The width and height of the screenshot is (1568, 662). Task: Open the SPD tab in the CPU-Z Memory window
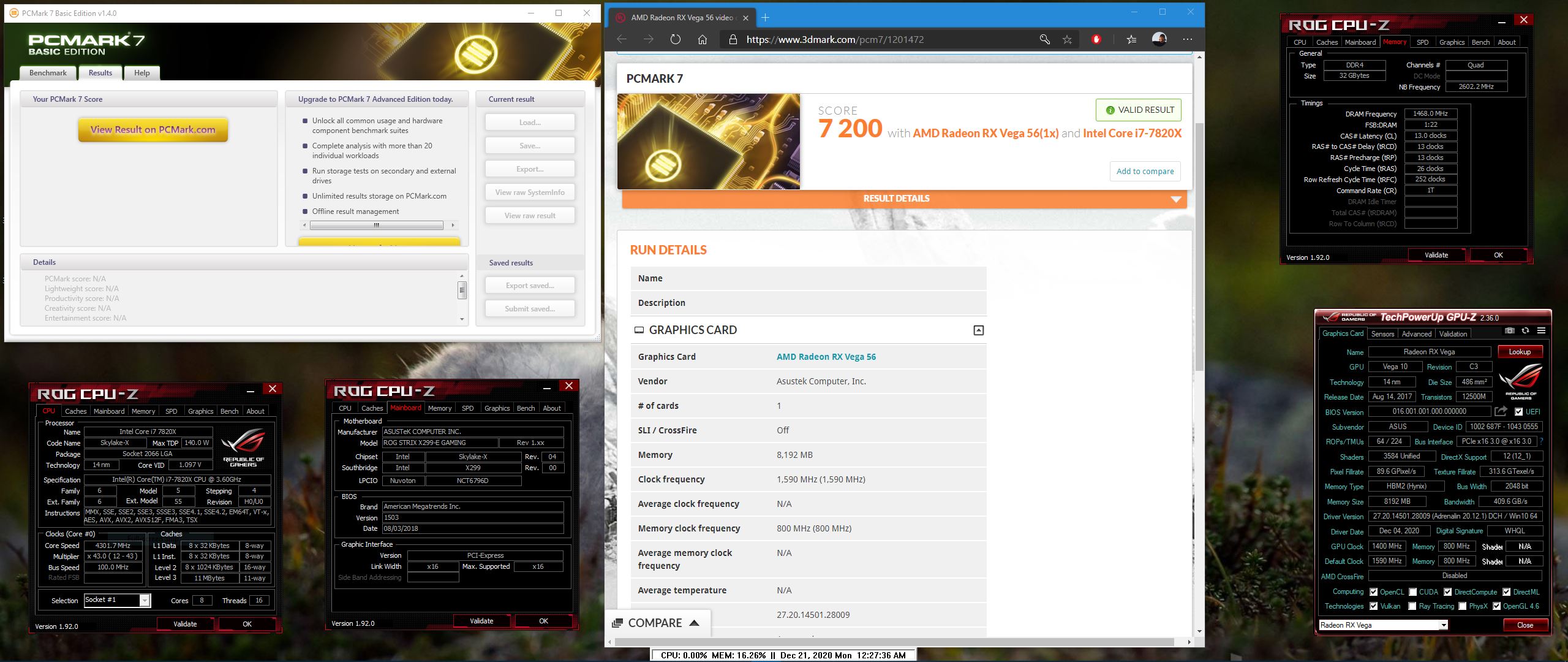click(1422, 42)
